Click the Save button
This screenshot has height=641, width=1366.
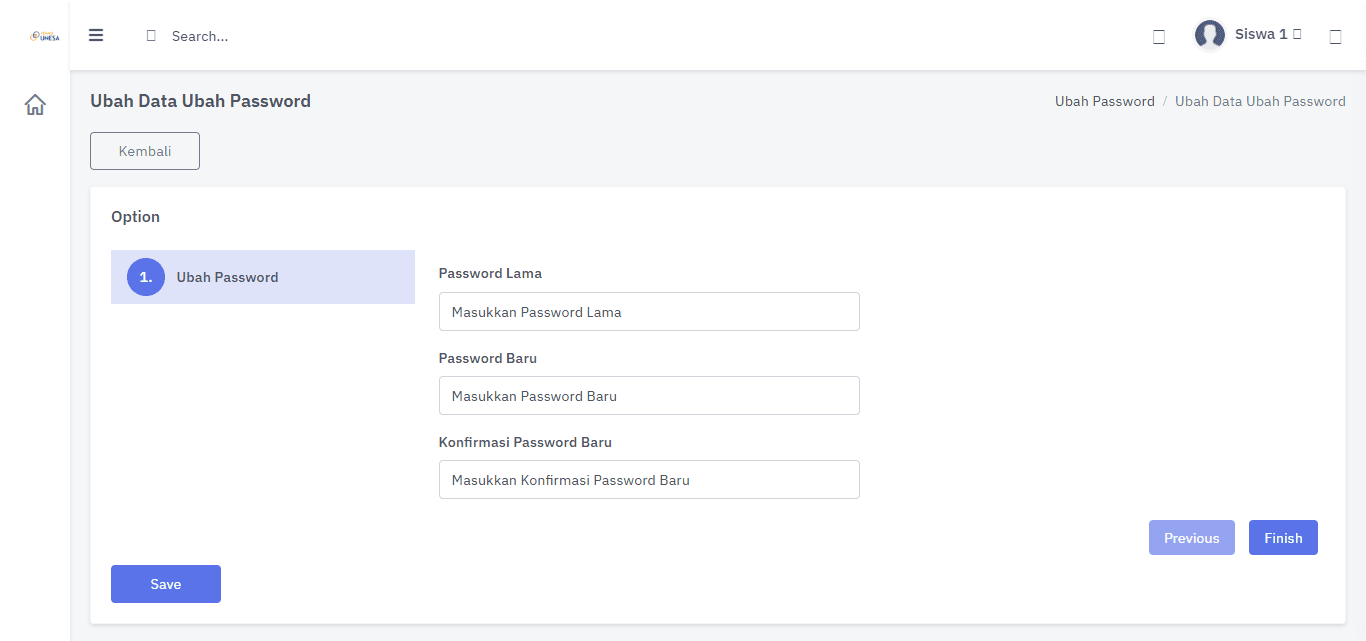click(166, 584)
